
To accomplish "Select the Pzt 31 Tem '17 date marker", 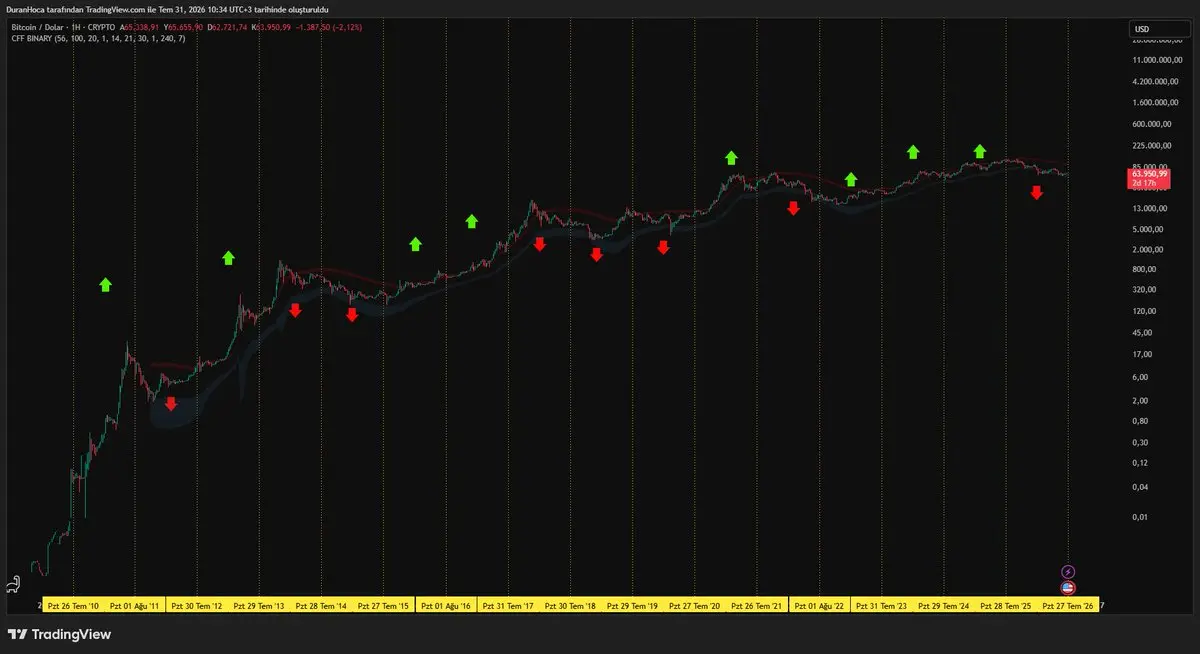I will coord(508,606).
